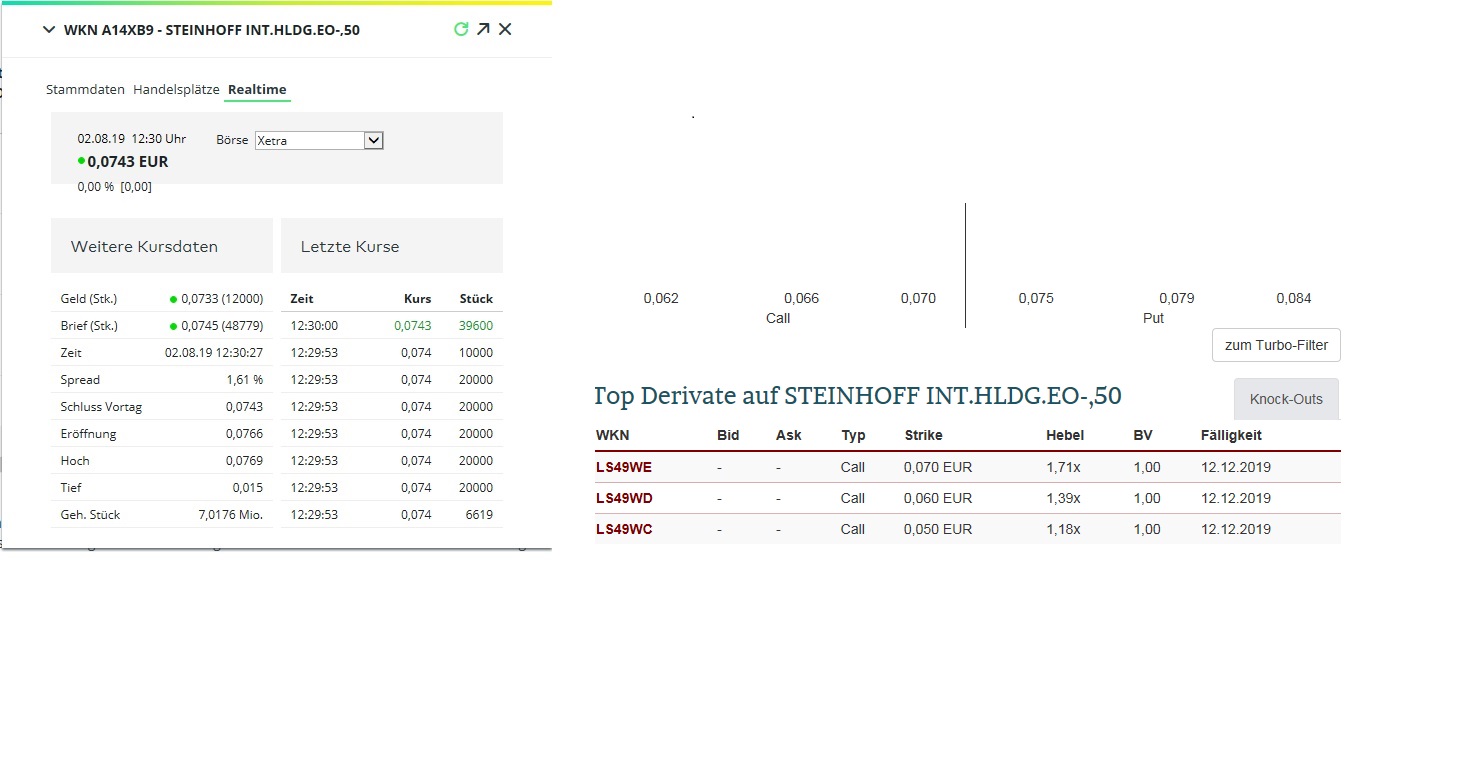
Task: Open the Börse Xetra dropdown
Action: (x=319, y=141)
